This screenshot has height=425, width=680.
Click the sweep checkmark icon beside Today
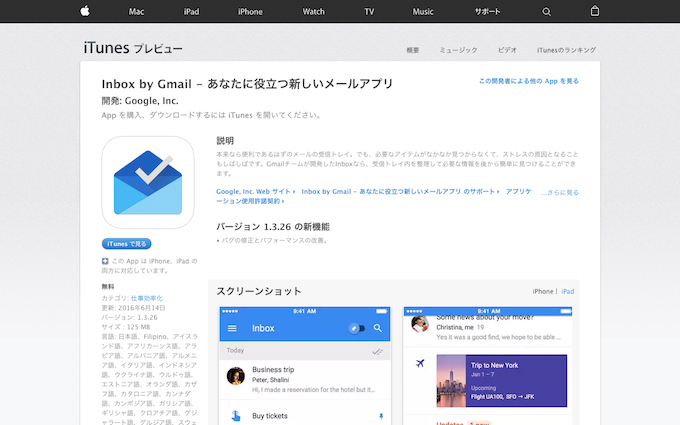click(377, 352)
